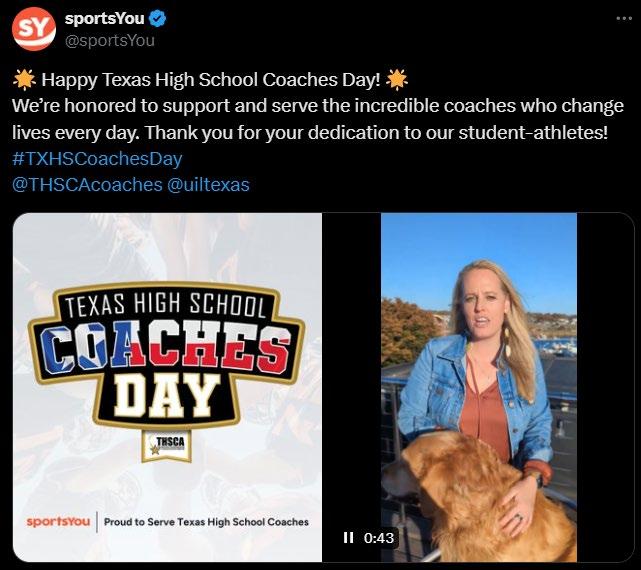Click the first sun emoji in tweet
641x570 pixels.
[24, 80]
